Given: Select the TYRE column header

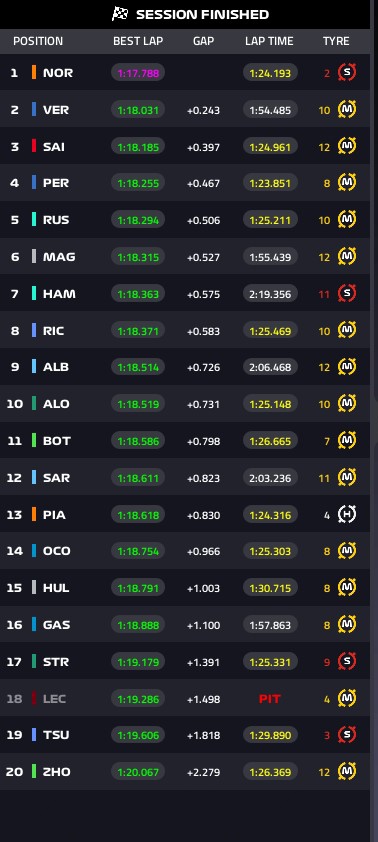Looking at the screenshot, I should coord(336,41).
